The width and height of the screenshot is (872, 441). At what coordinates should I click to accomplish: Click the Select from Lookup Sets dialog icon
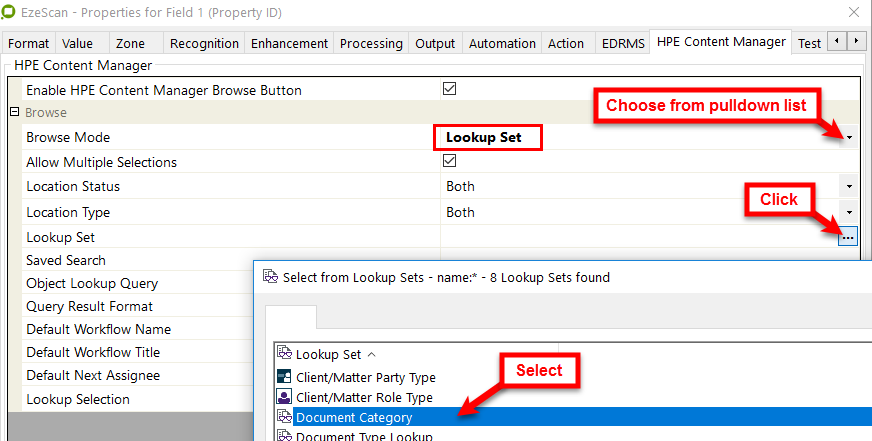270,277
